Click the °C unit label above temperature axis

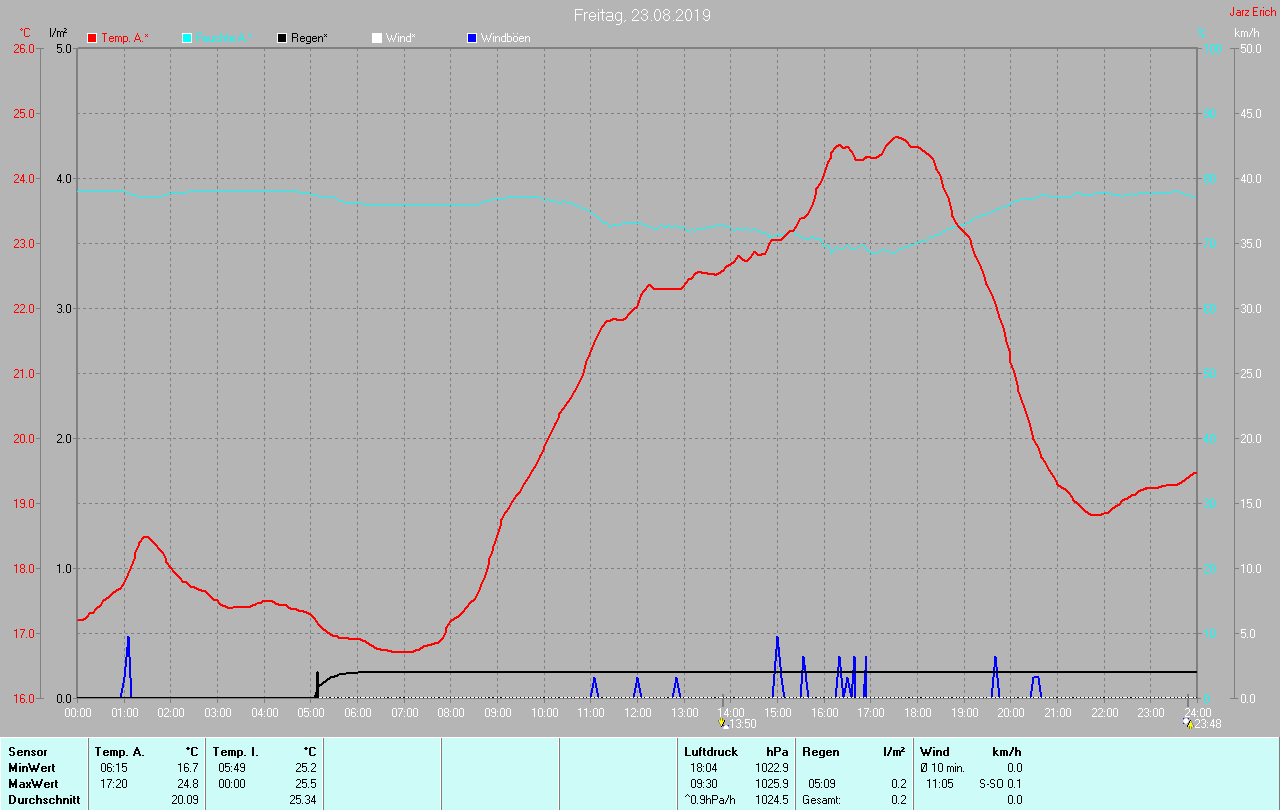pos(25,33)
